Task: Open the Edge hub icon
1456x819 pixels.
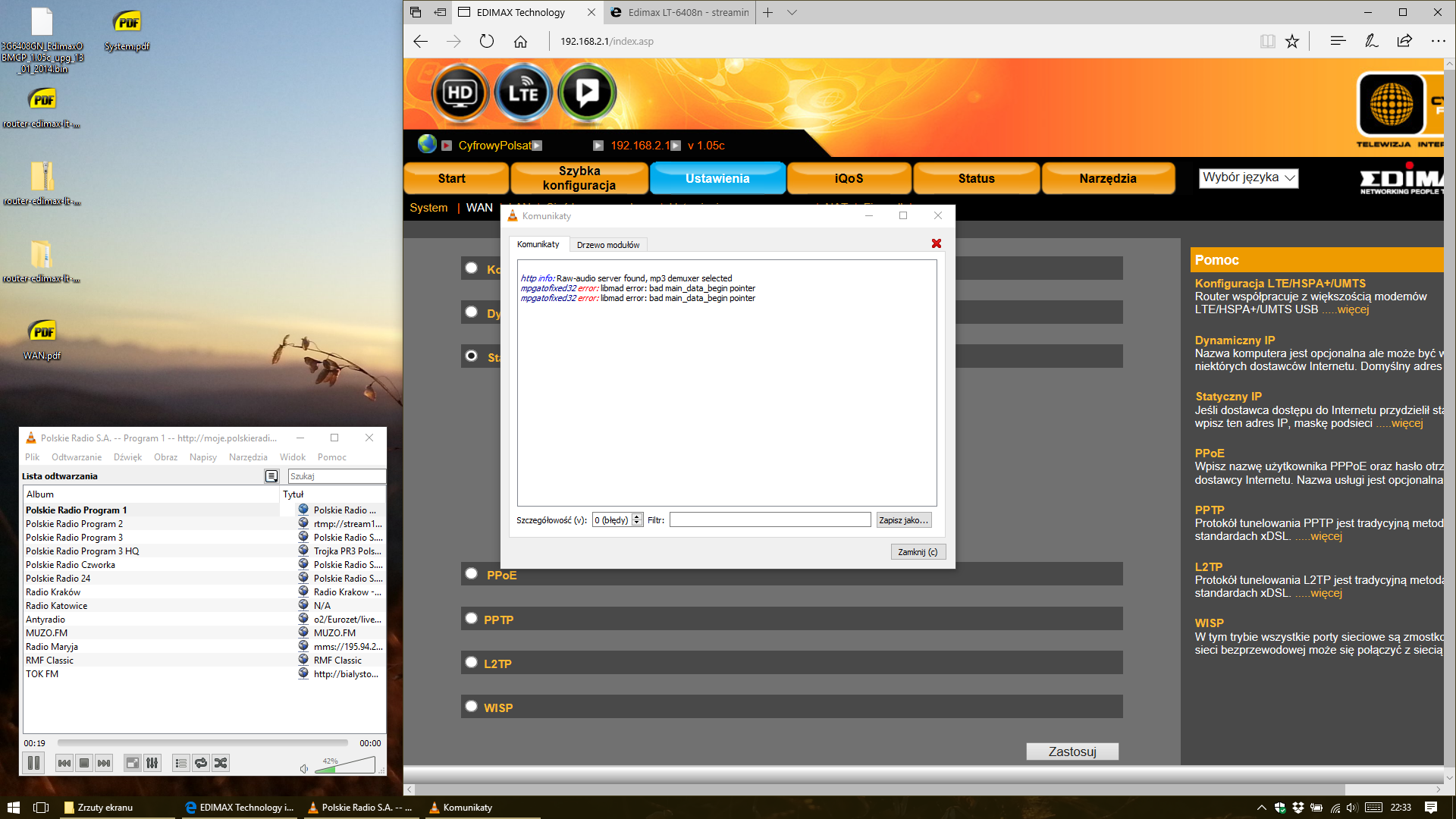Action: [x=1338, y=41]
